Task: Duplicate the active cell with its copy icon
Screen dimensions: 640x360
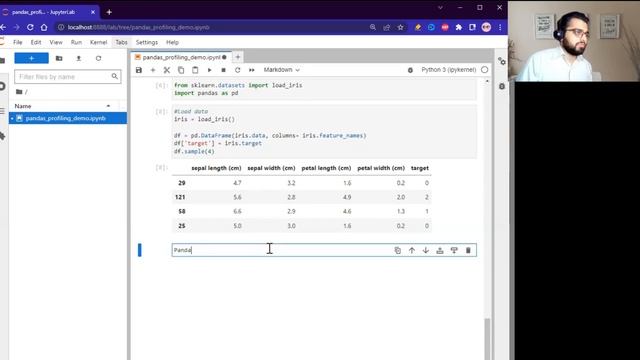Action: click(398, 250)
